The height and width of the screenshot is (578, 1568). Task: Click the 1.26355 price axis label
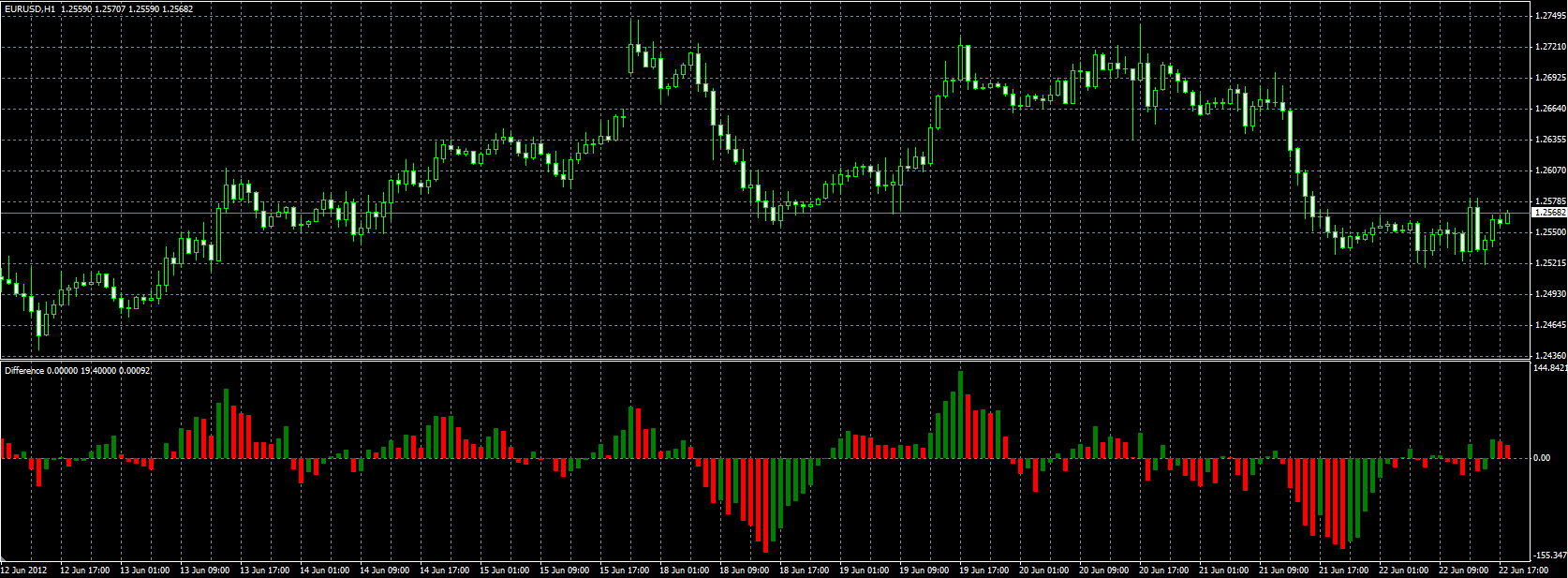[x=1551, y=140]
